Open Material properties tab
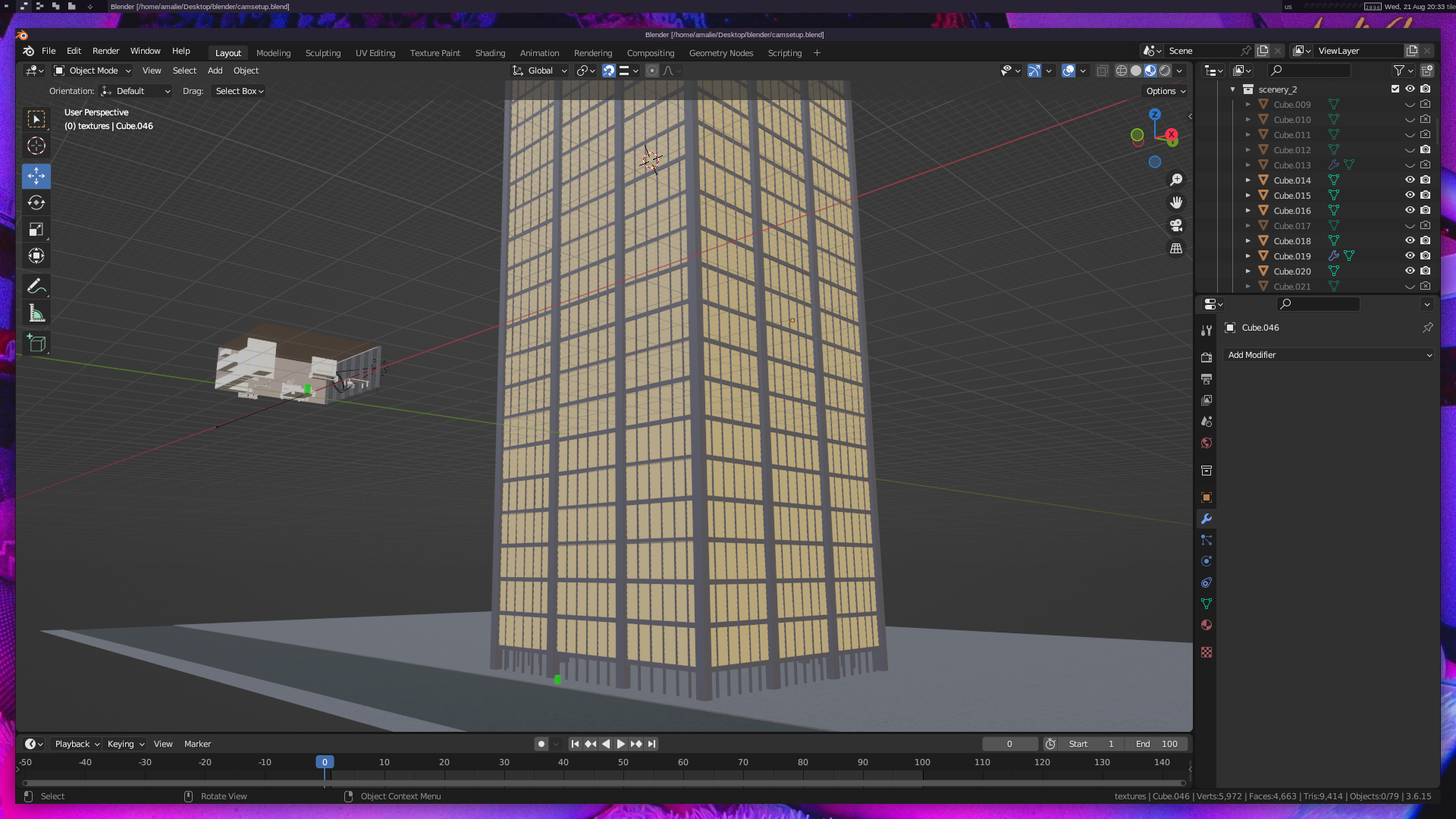The height and width of the screenshot is (819, 1456). click(x=1207, y=625)
